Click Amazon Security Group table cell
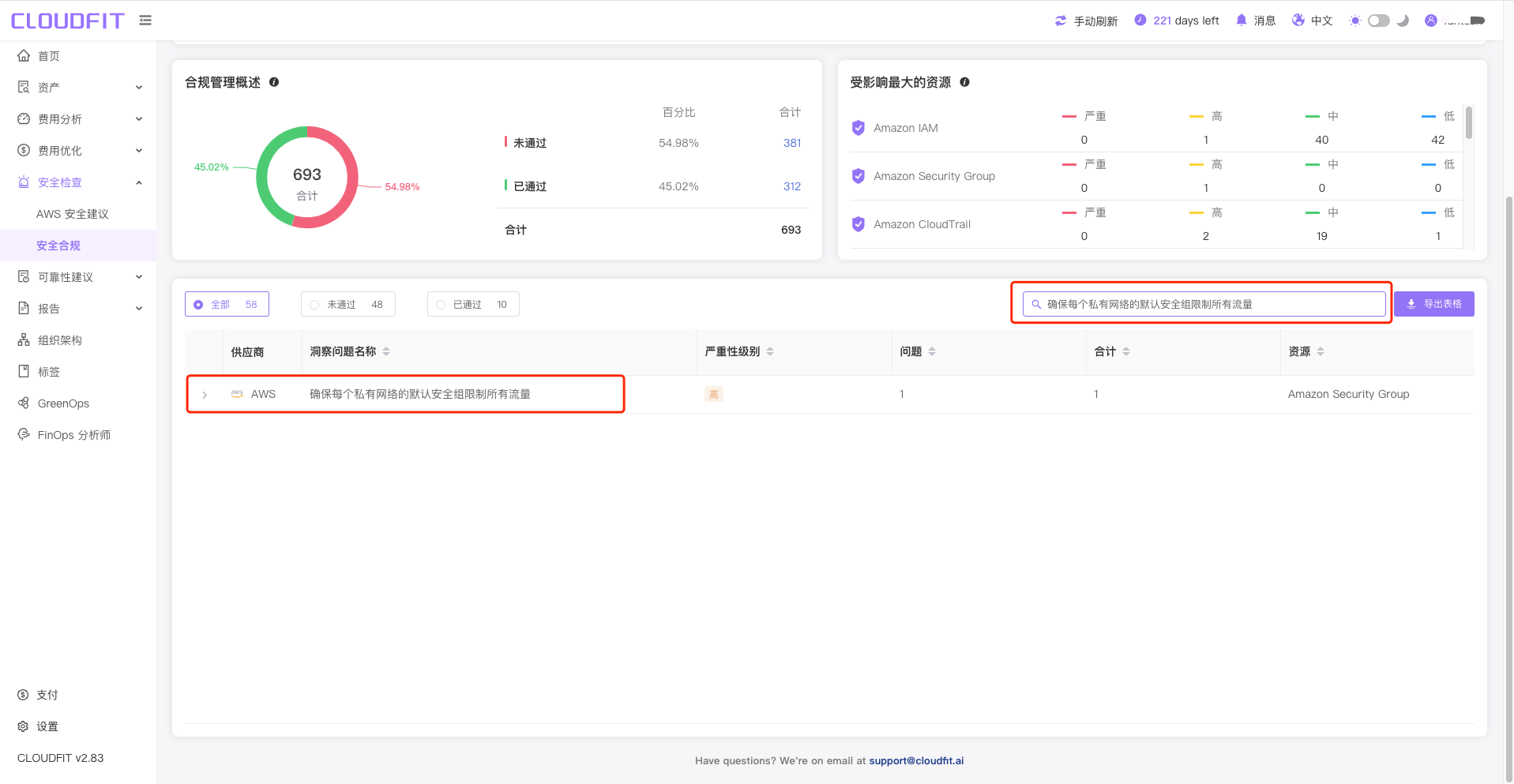The height and width of the screenshot is (784, 1514). coord(1348,394)
